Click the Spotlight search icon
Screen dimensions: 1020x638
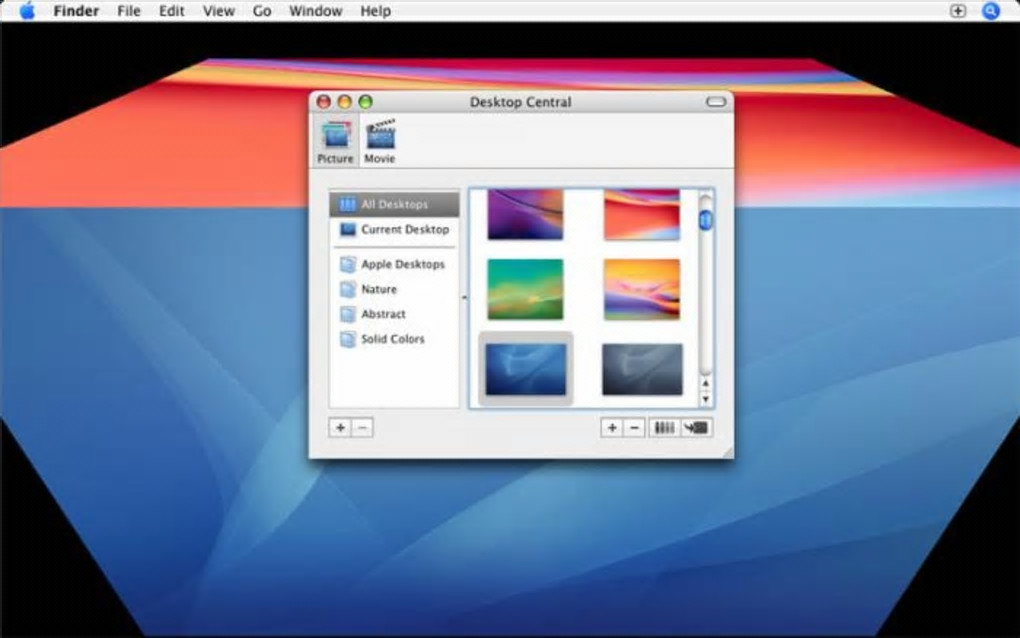991,11
